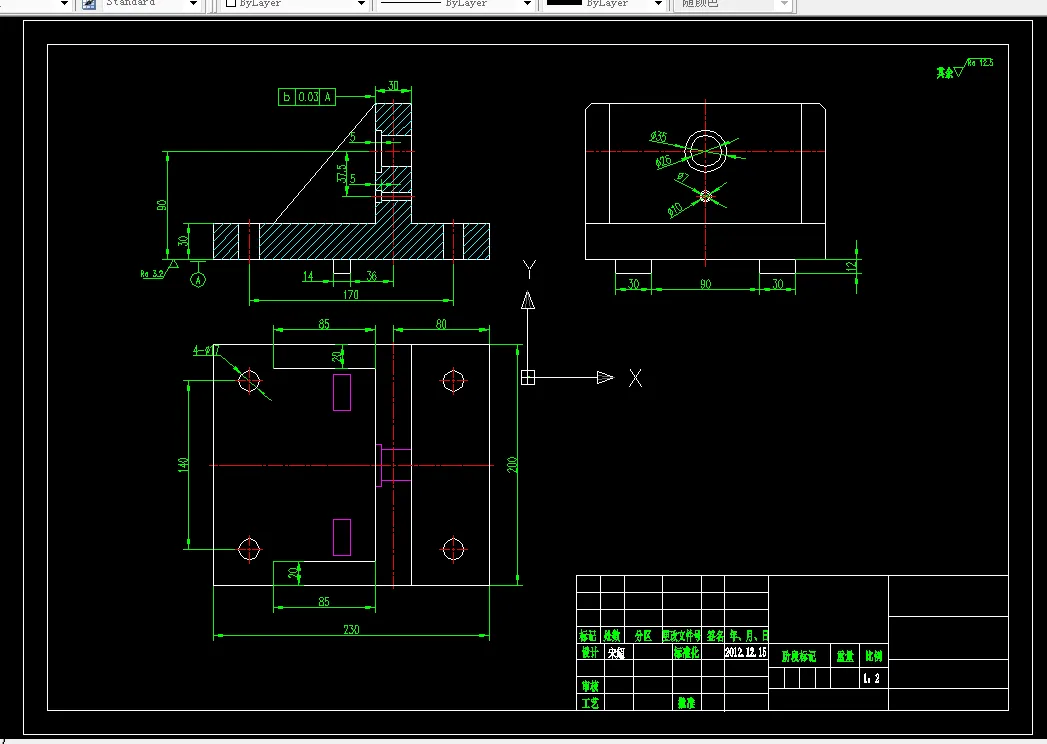Click the 重量 cell in title block
Viewport: 1047px width, 744px height.
(x=845, y=657)
